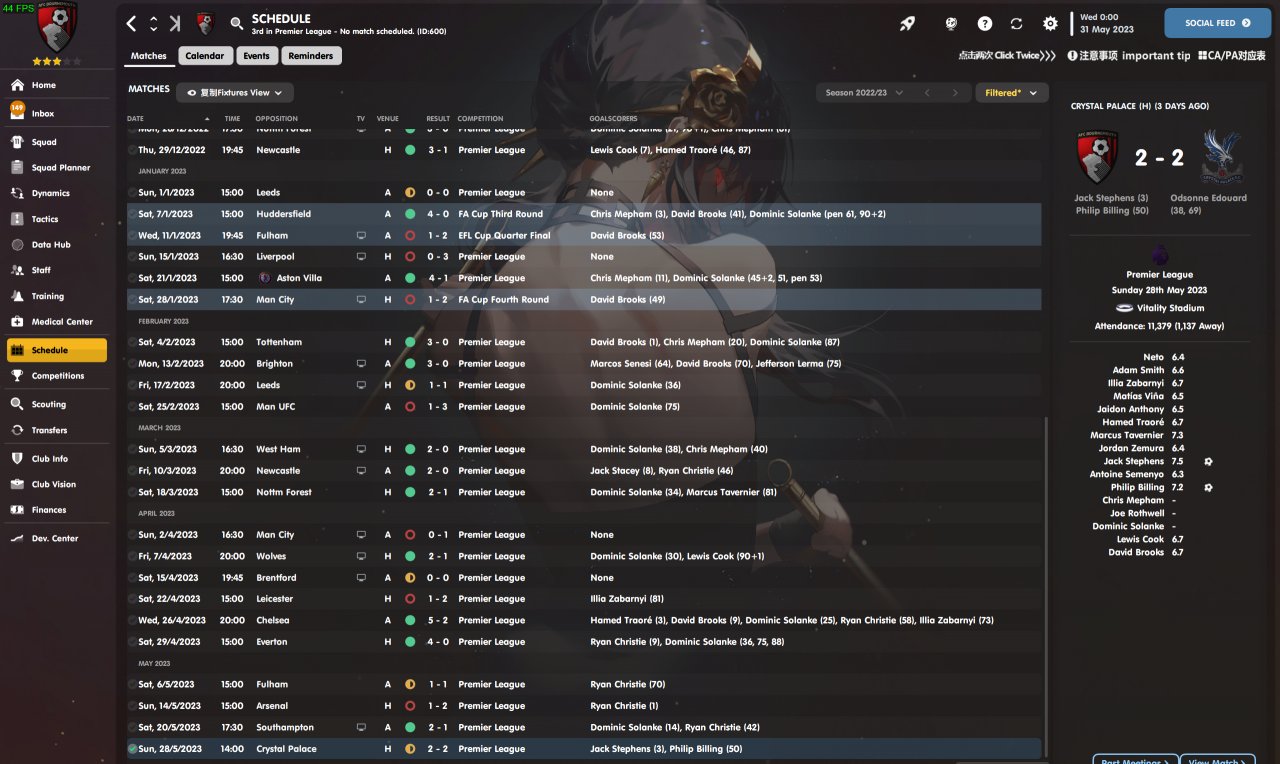The height and width of the screenshot is (764, 1280).
Task: Select Jack Stephens in the ratings list
Action: (x=1133, y=462)
